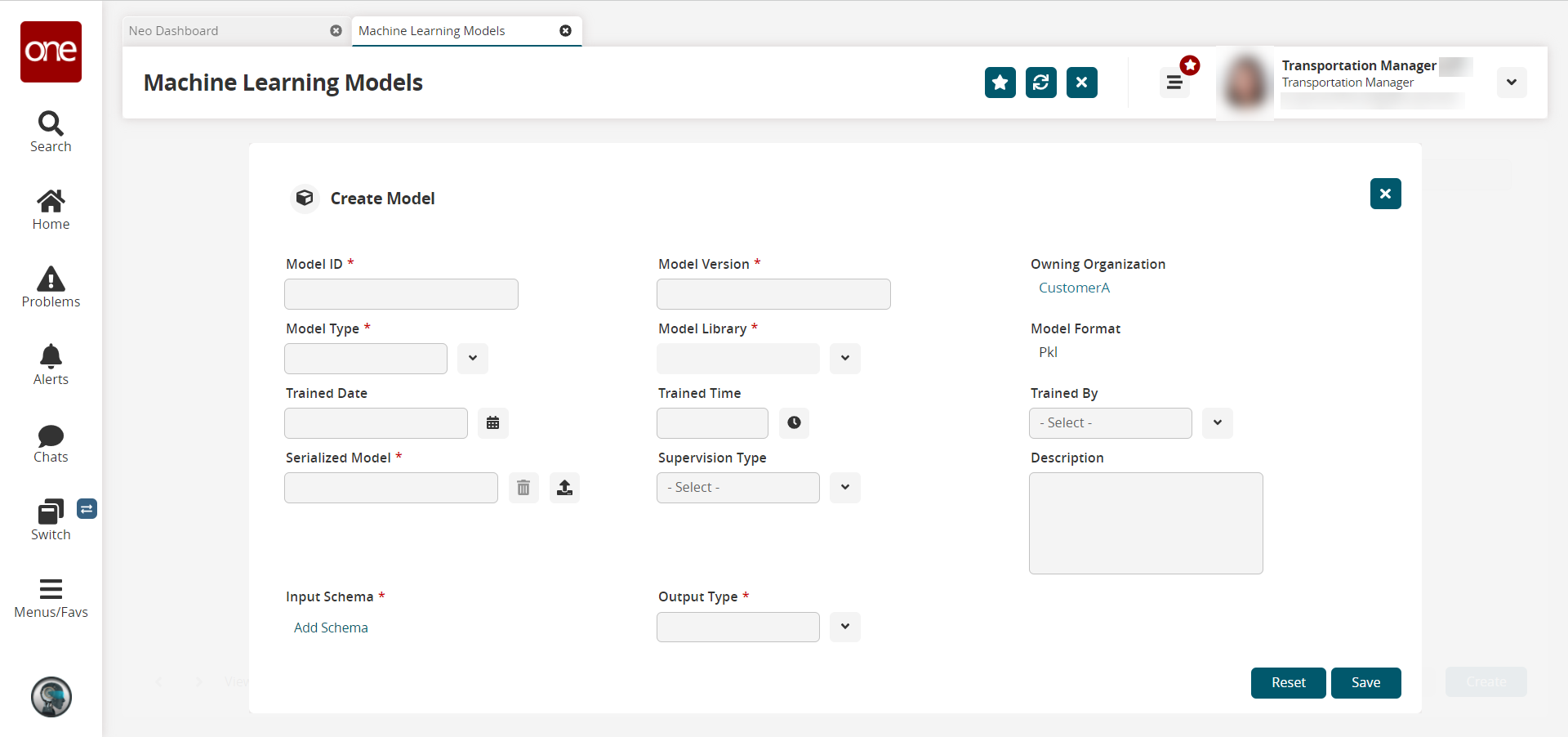Click the Reset button
The width and height of the screenshot is (1568, 737).
(x=1289, y=683)
